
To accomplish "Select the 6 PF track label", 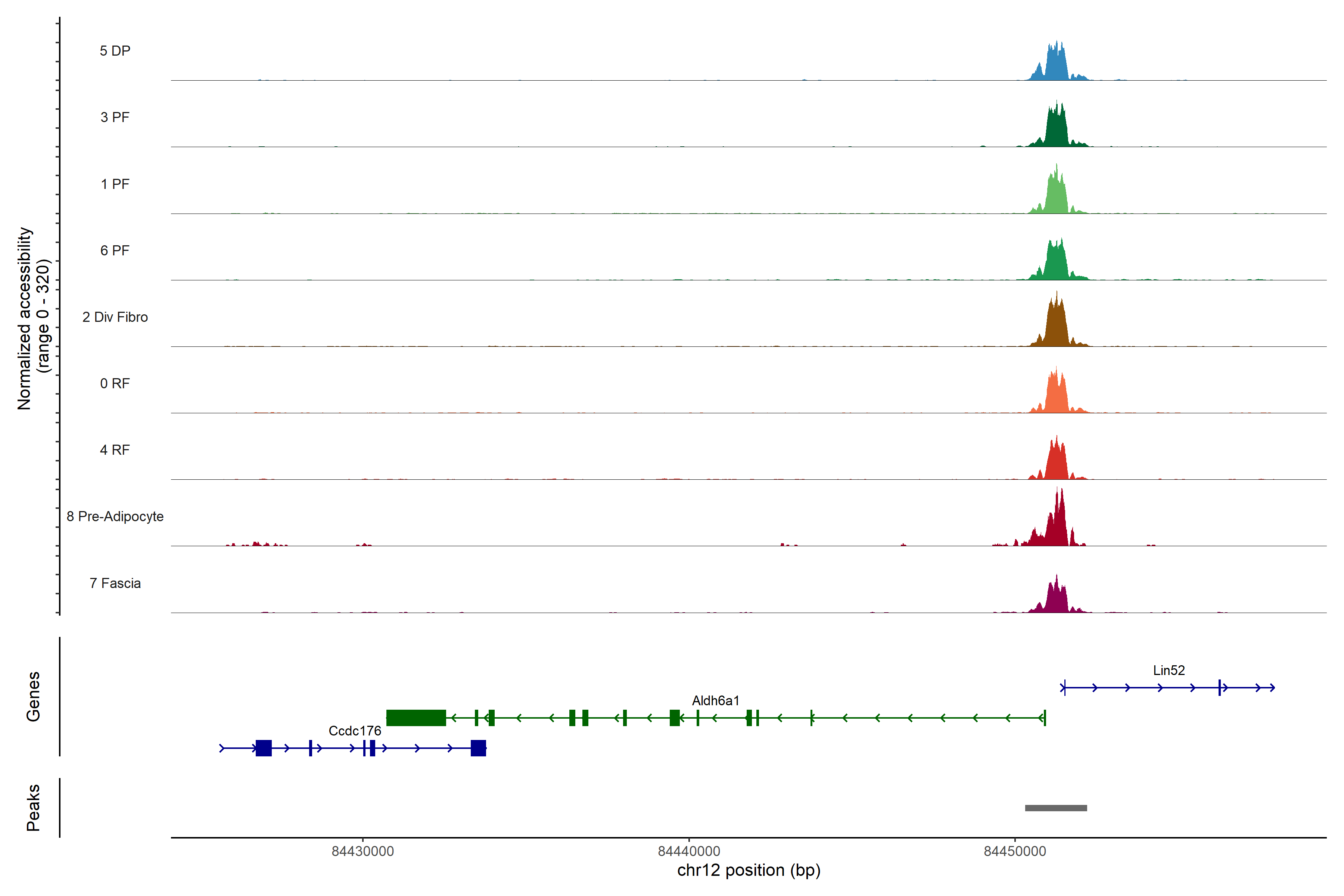I will click(x=115, y=250).
